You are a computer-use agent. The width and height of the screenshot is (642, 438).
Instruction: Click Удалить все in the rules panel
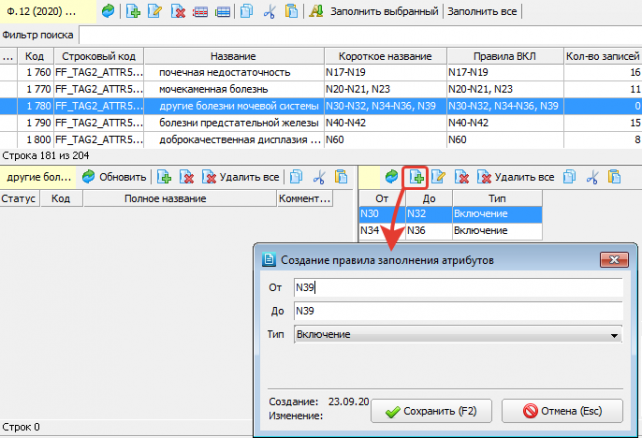coord(516,177)
